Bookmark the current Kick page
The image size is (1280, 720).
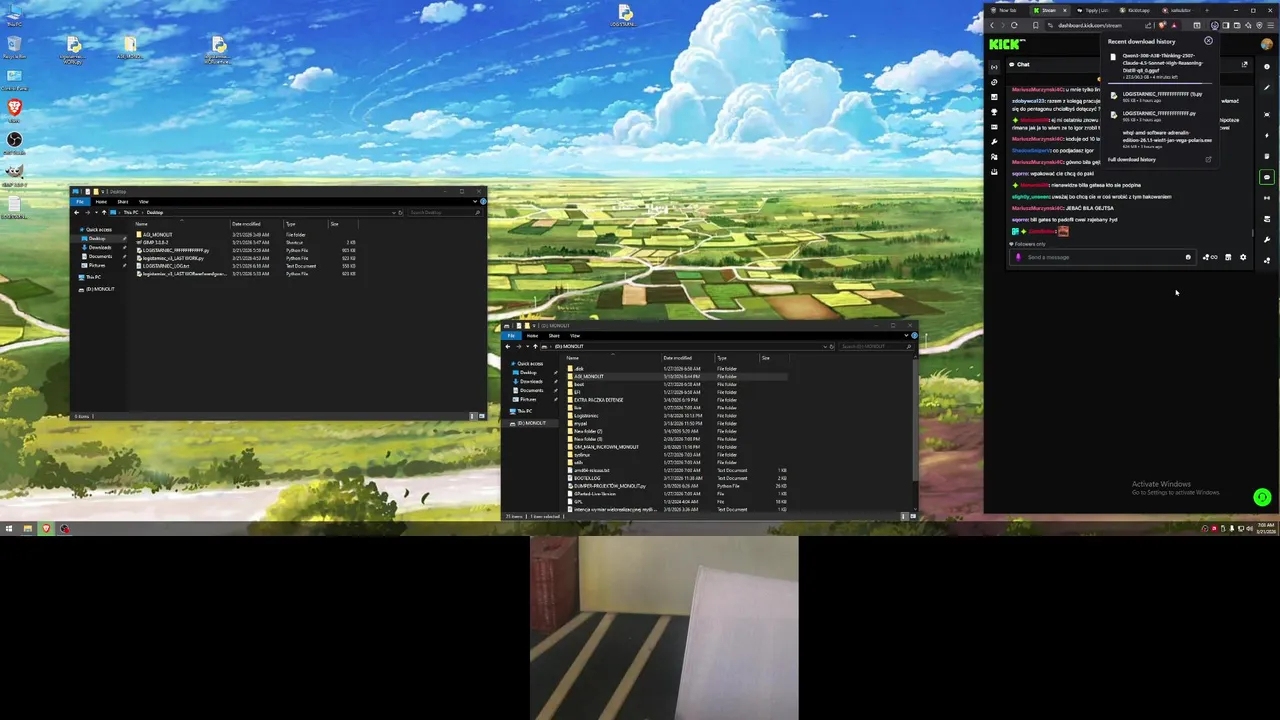pyautogui.click(x=1036, y=25)
